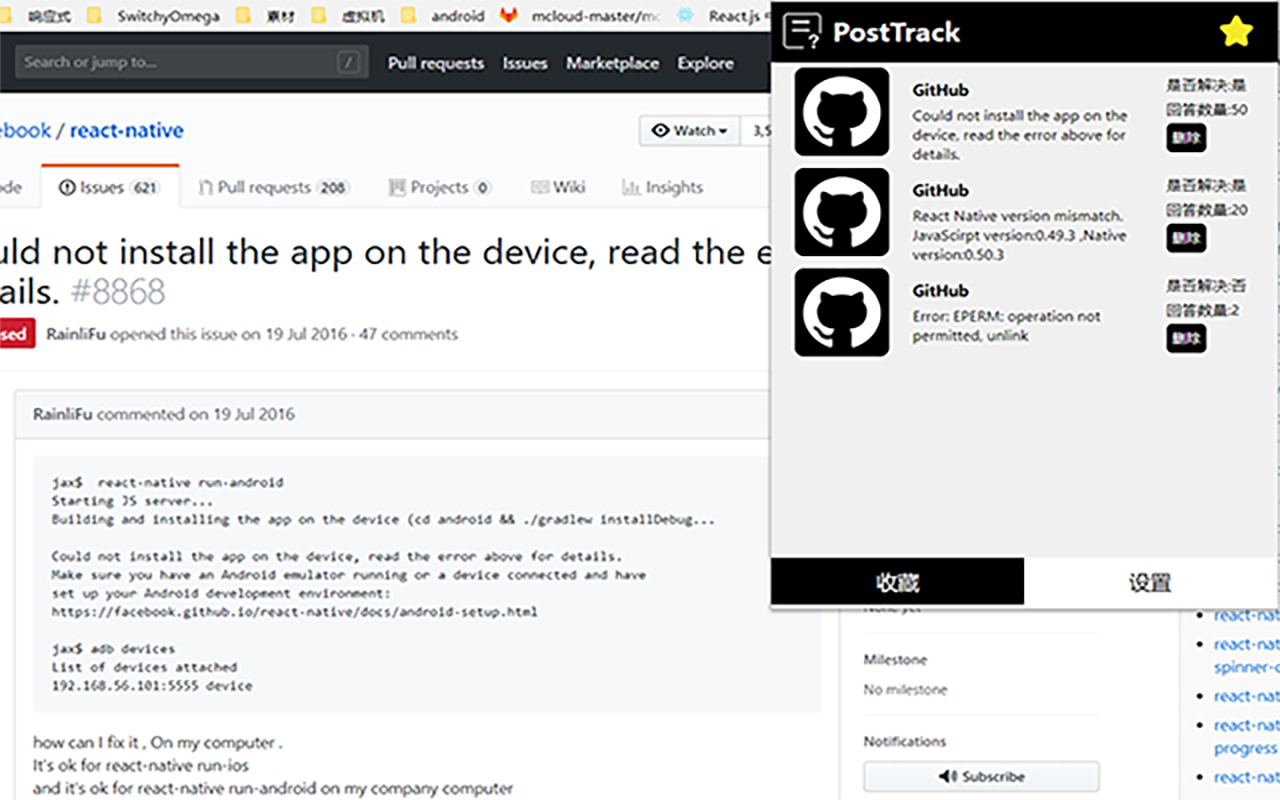
Task: Click the android-setup.html URL in code block
Action: point(294,611)
